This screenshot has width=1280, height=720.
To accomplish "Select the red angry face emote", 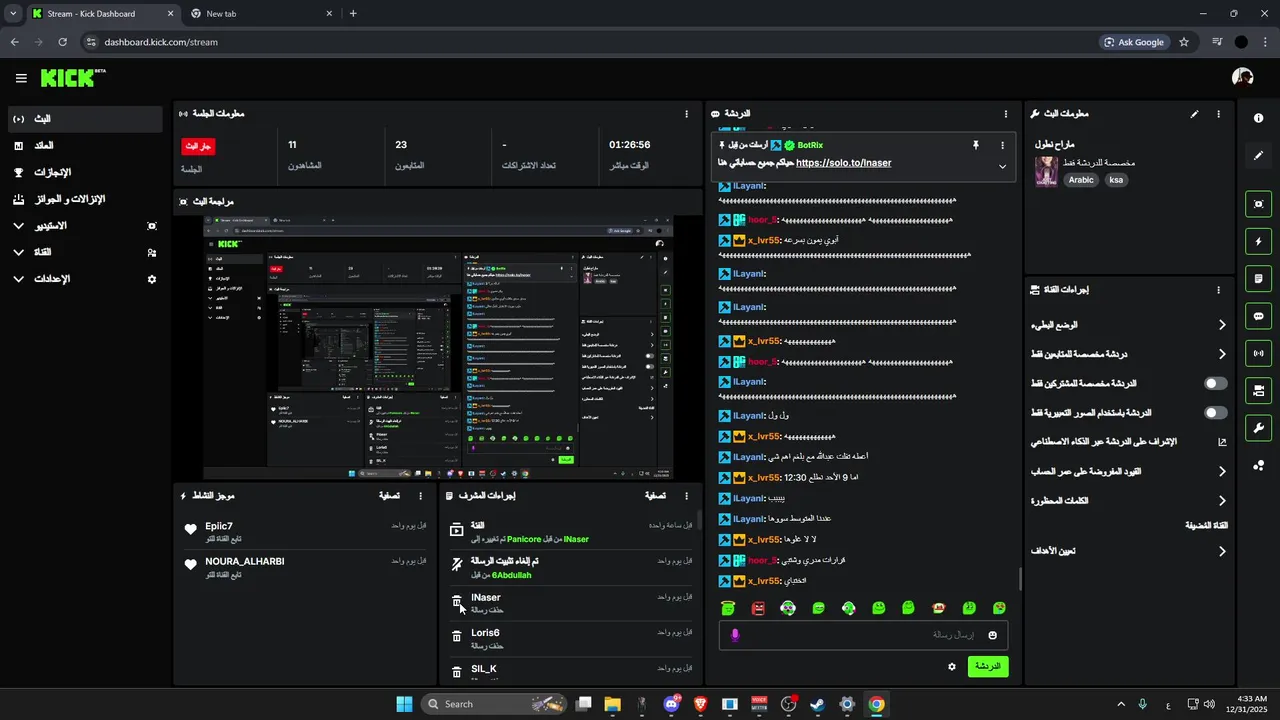I will 758,608.
